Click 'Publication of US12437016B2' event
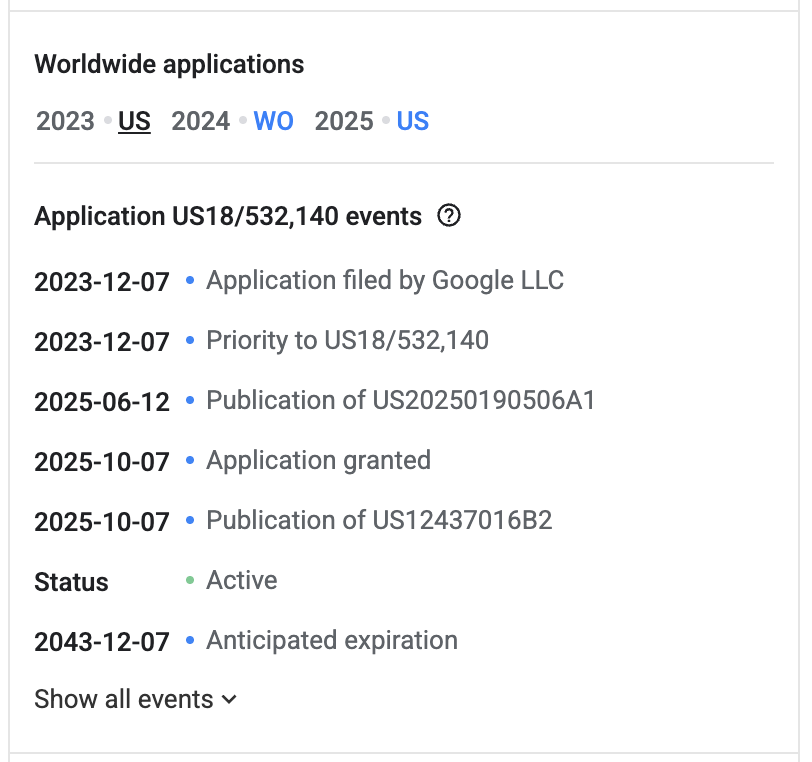Screen dimensions: 812x762 tap(379, 520)
